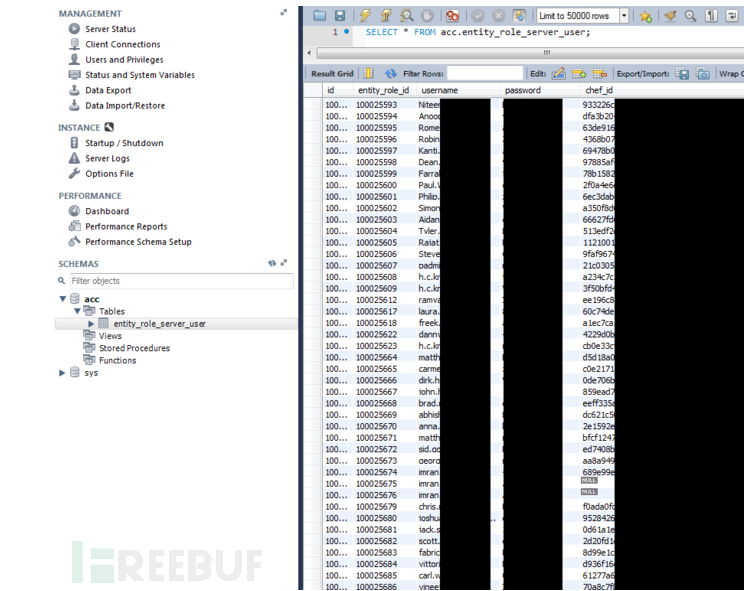Click the Beautify query broom icon

[x=669, y=16]
